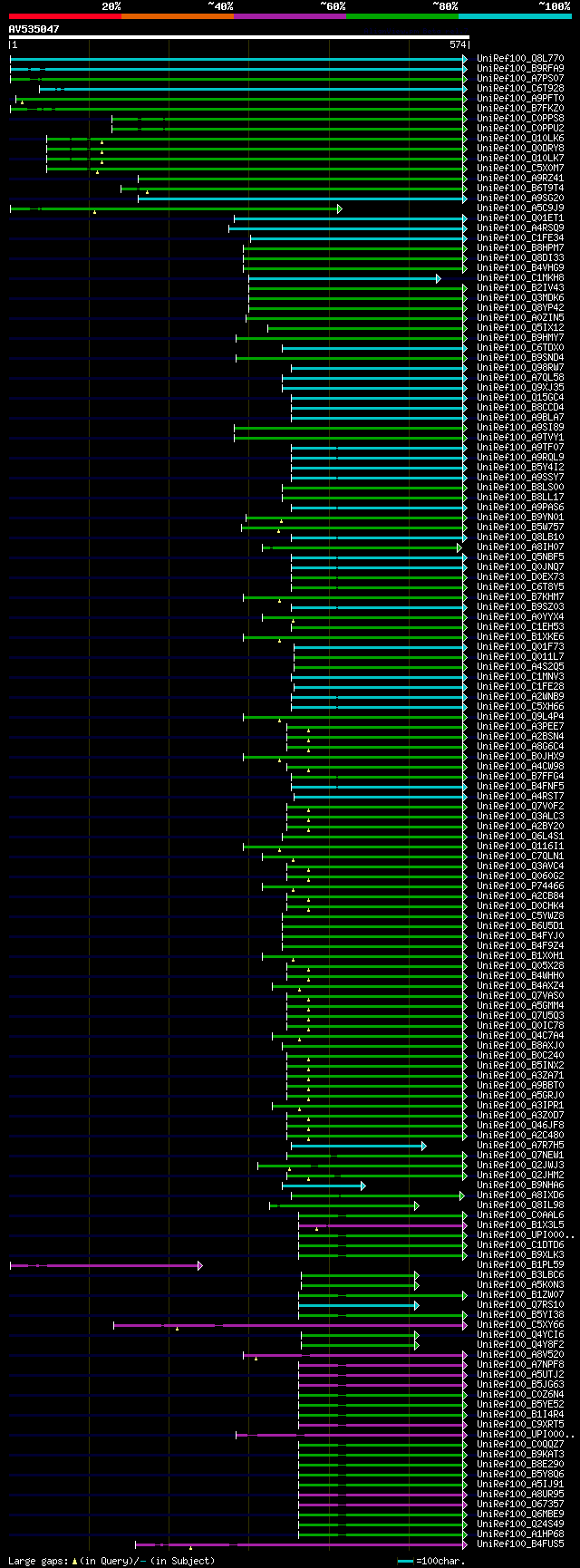Select the UniRef100_Q8IL98 label

520,1205
